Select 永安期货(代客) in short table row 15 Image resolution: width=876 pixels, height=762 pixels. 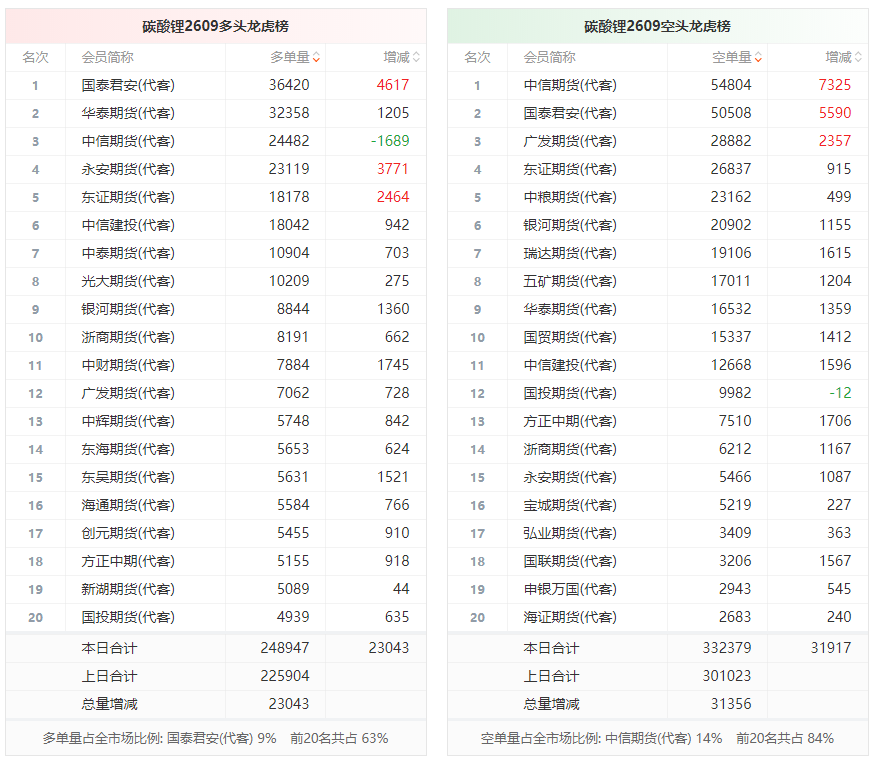tap(570, 477)
